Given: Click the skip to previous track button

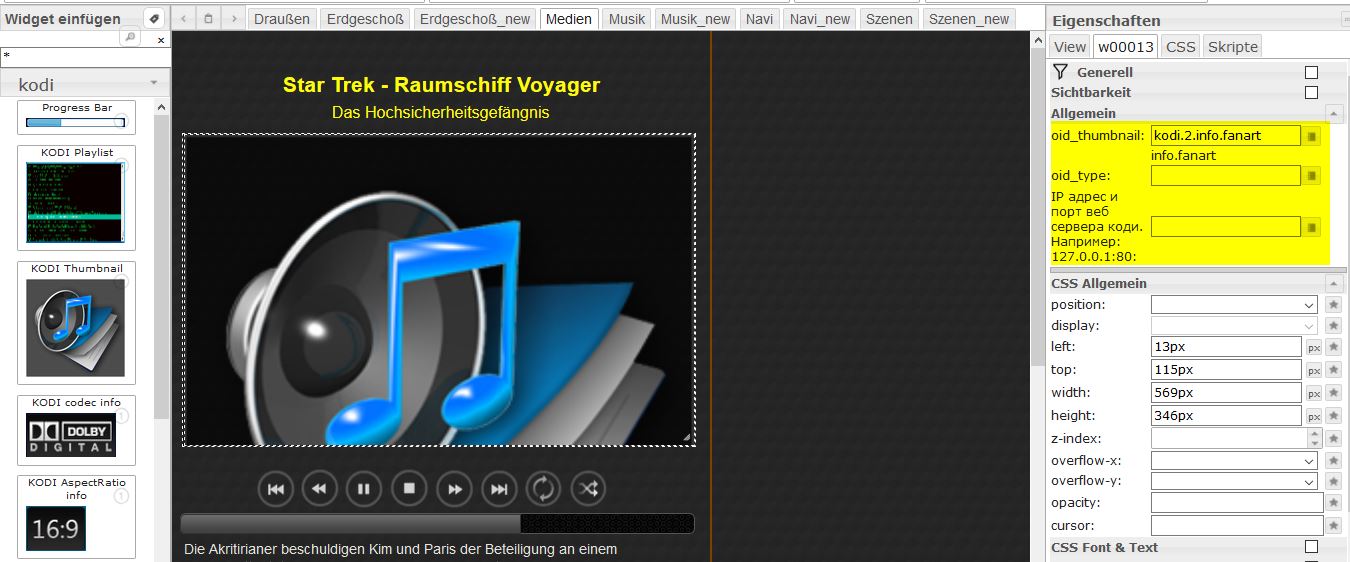Looking at the screenshot, I should click(x=275, y=489).
